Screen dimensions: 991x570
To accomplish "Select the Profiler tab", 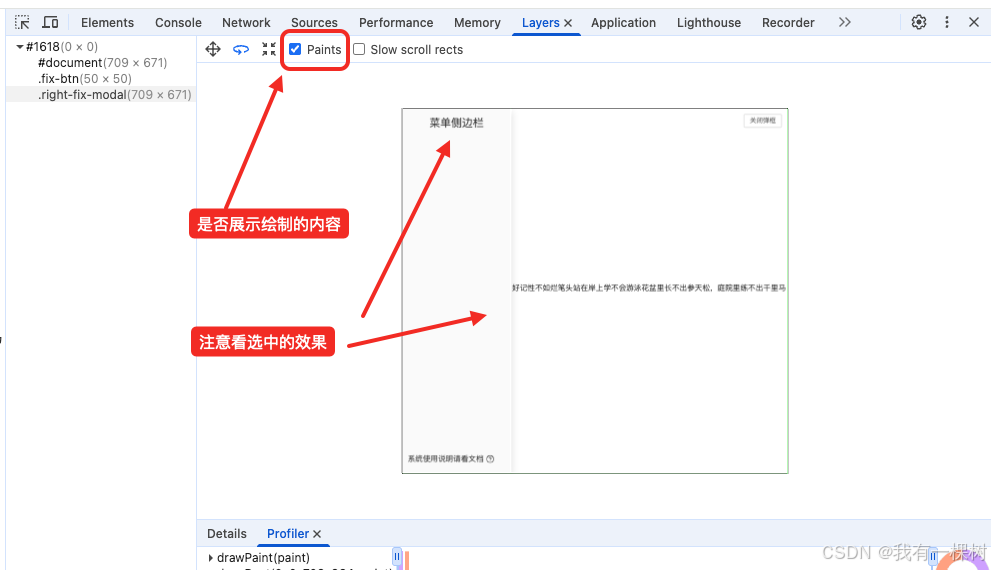I will [x=288, y=534].
